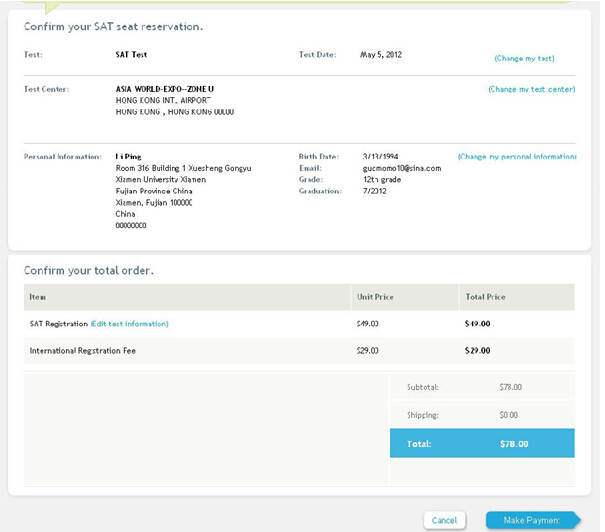The width and height of the screenshot is (605, 532).
Task: Click the email address gucmomo10@sina.com
Action: [401, 168]
